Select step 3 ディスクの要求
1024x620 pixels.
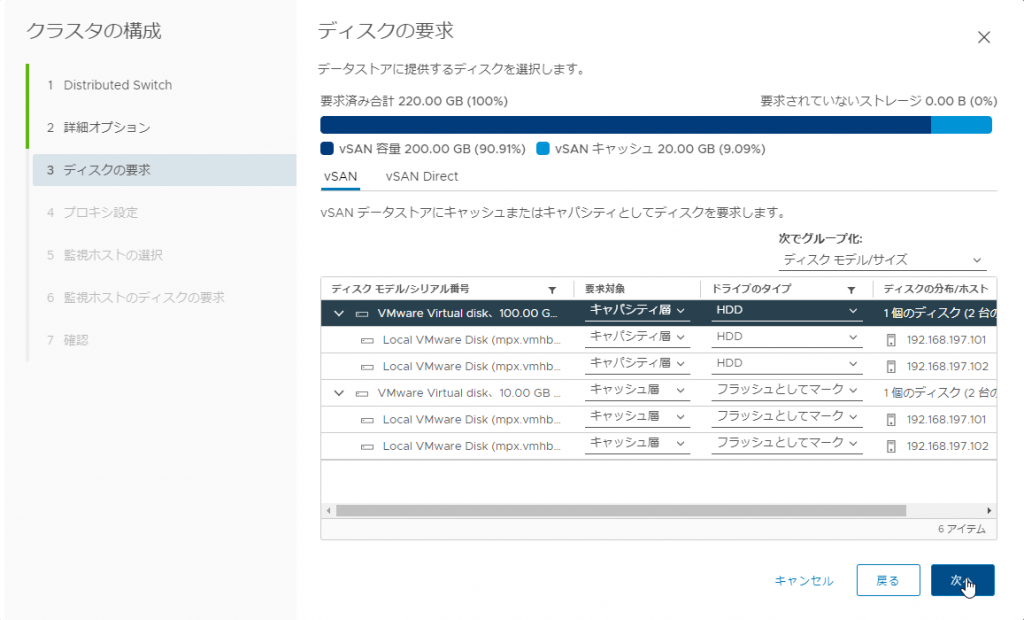pos(165,170)
